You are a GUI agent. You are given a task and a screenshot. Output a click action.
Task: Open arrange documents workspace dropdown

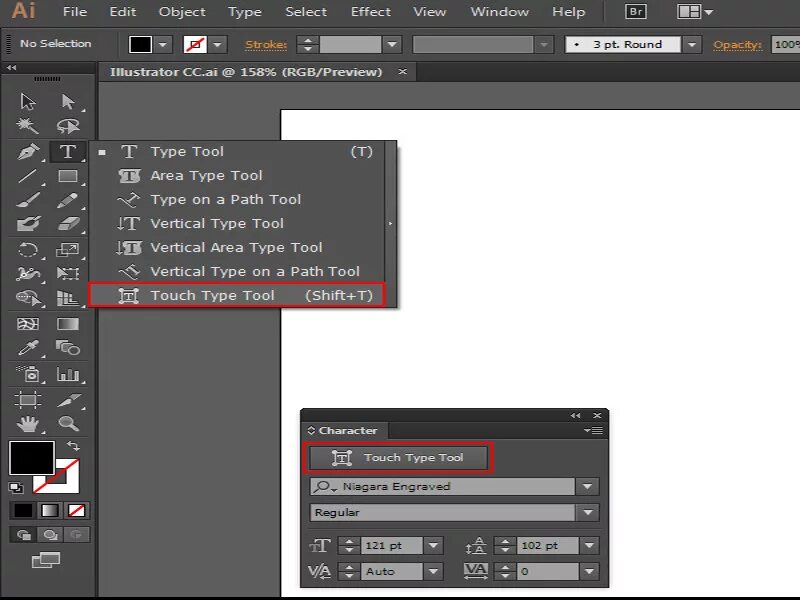pyautogui.click(x=695, y=11)
